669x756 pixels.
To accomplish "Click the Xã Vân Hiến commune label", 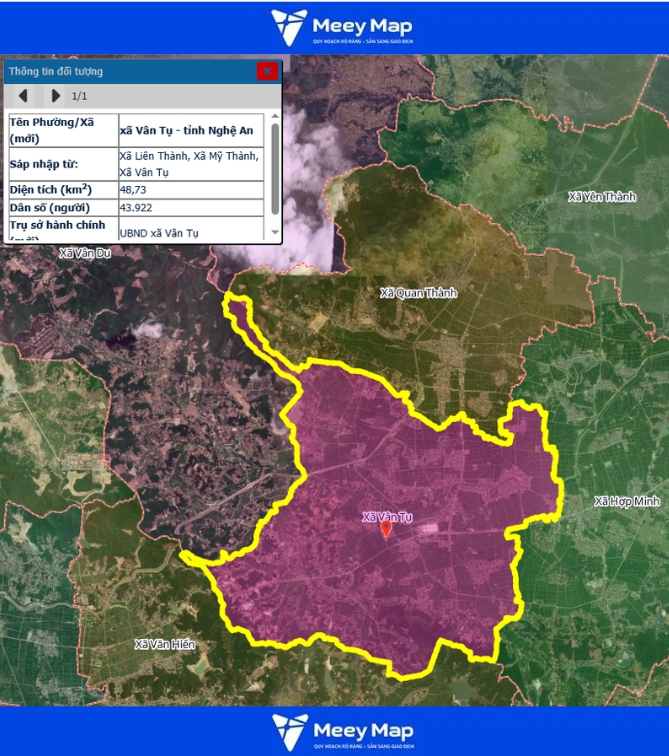I will pos(165,644).
